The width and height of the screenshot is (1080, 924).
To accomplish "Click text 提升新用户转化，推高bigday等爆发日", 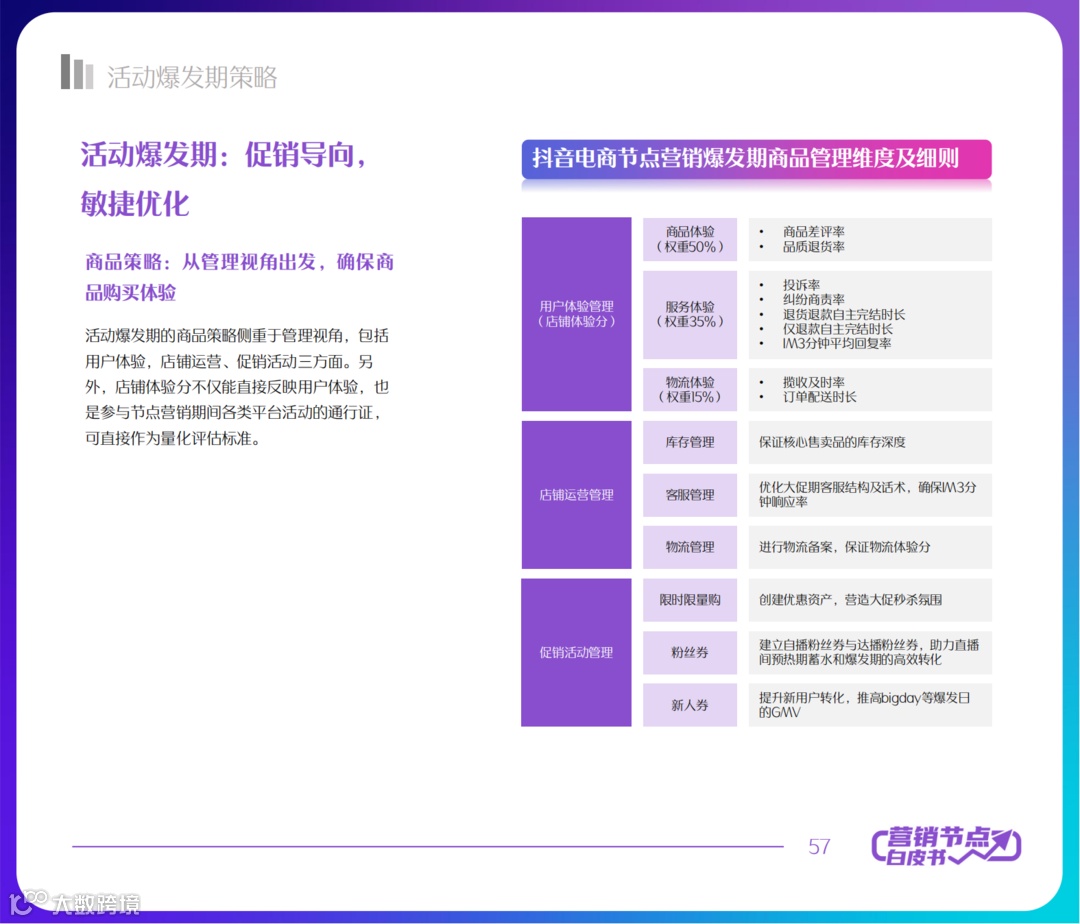I will click(864, 697).
